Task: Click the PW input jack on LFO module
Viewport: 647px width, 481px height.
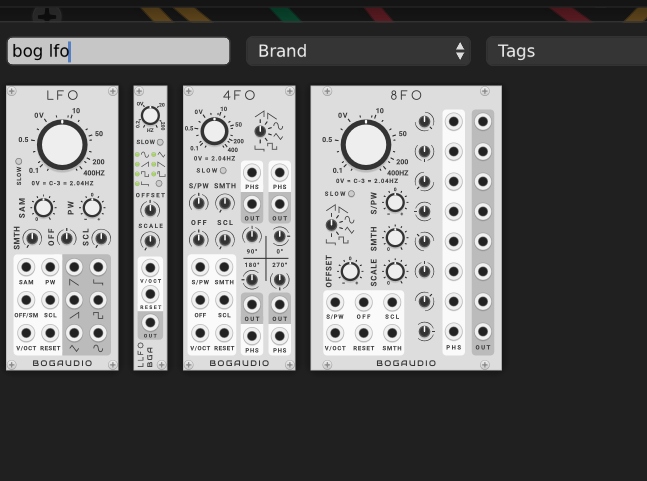Action: click(50, 267)
